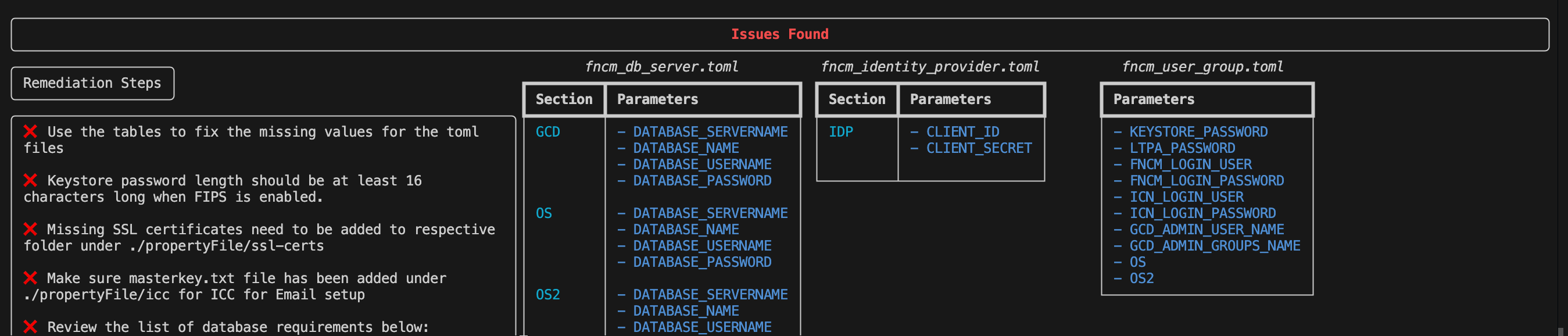Image resolution: width=1568 pixels, height=336 pixels.
Task: Click the Parameters header of identity provider table
Action: tap(950, 99)
